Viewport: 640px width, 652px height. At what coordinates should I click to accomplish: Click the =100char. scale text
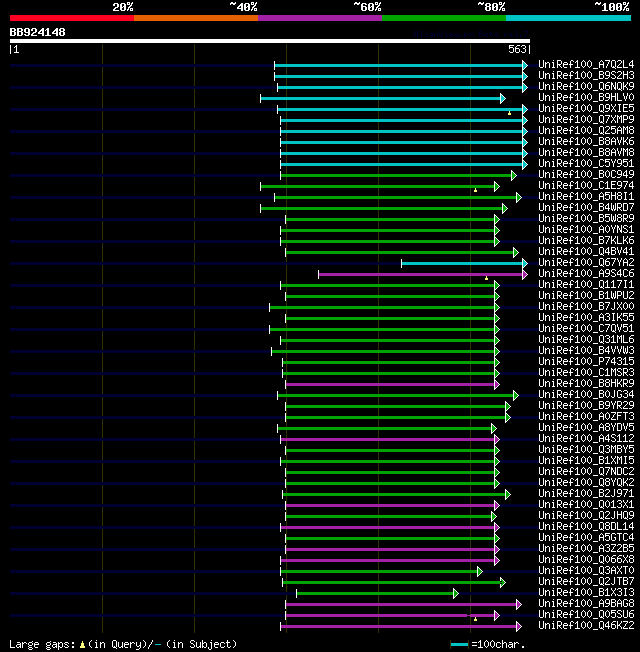(498, 645)
